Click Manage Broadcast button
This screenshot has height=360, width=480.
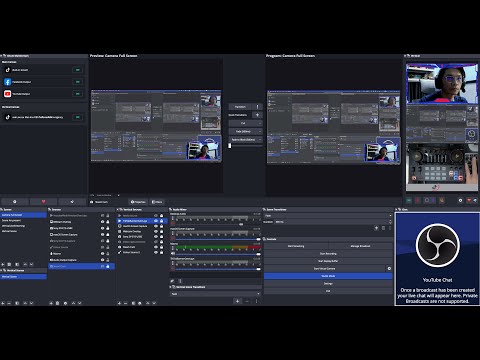point(360,246)
